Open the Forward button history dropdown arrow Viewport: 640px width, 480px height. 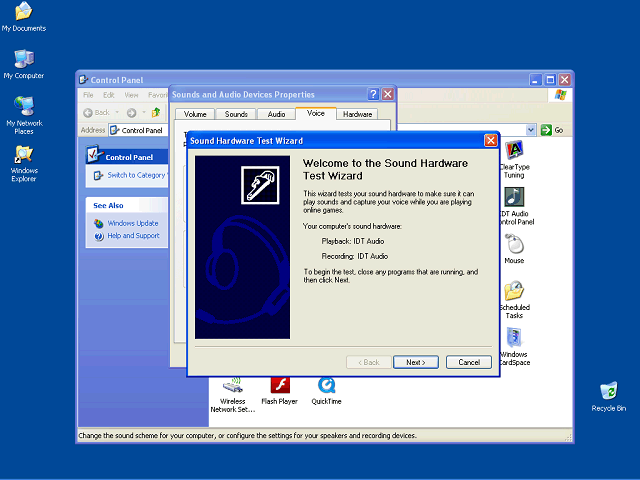[144, 112]
